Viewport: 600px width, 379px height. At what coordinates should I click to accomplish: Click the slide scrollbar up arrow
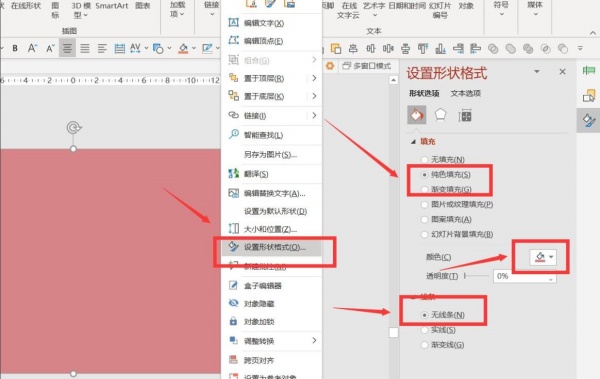[393, 80]
